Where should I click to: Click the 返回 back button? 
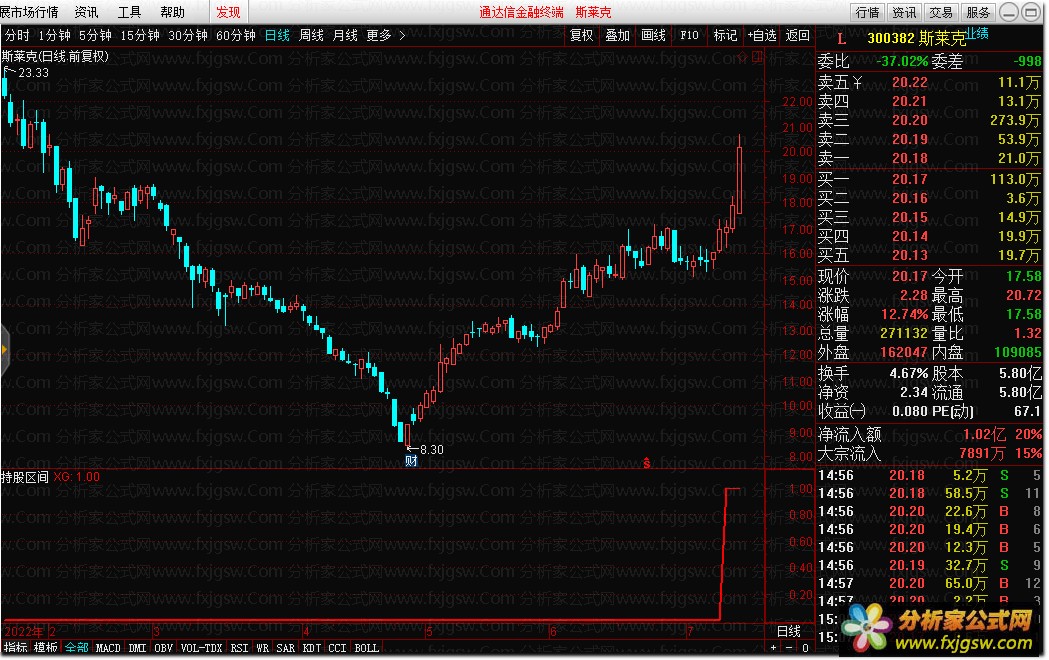(x=797, y=35)
